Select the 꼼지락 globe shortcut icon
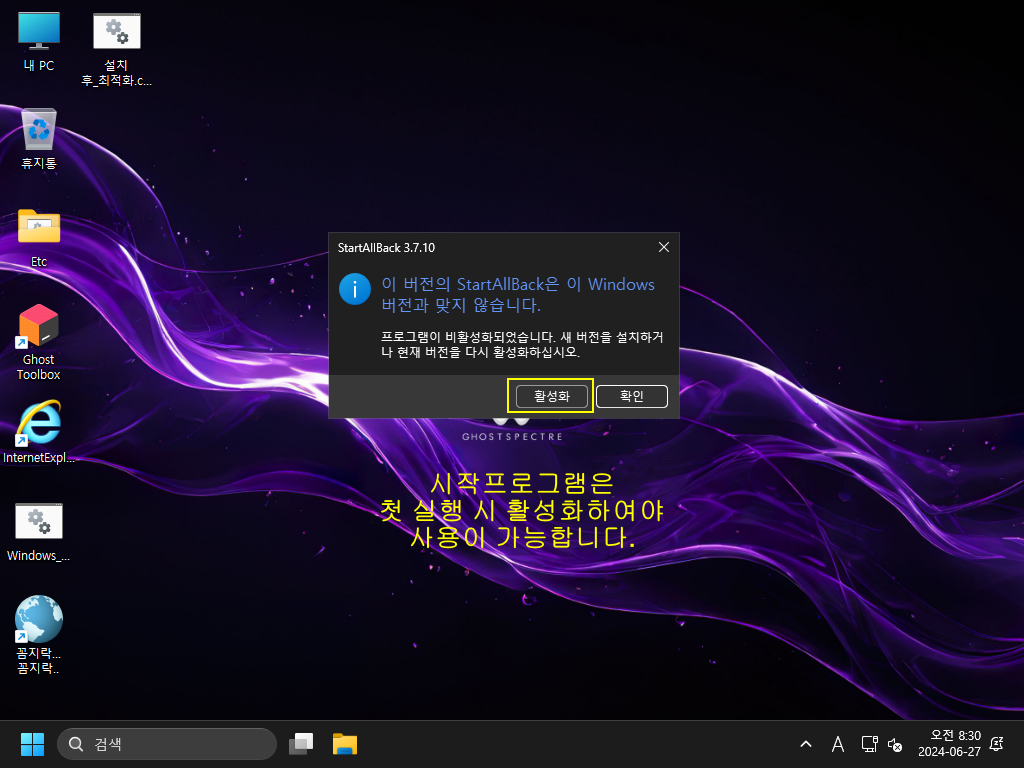Image resolution: width=1024 pixels, height=768 pixels. pos(39,633)
